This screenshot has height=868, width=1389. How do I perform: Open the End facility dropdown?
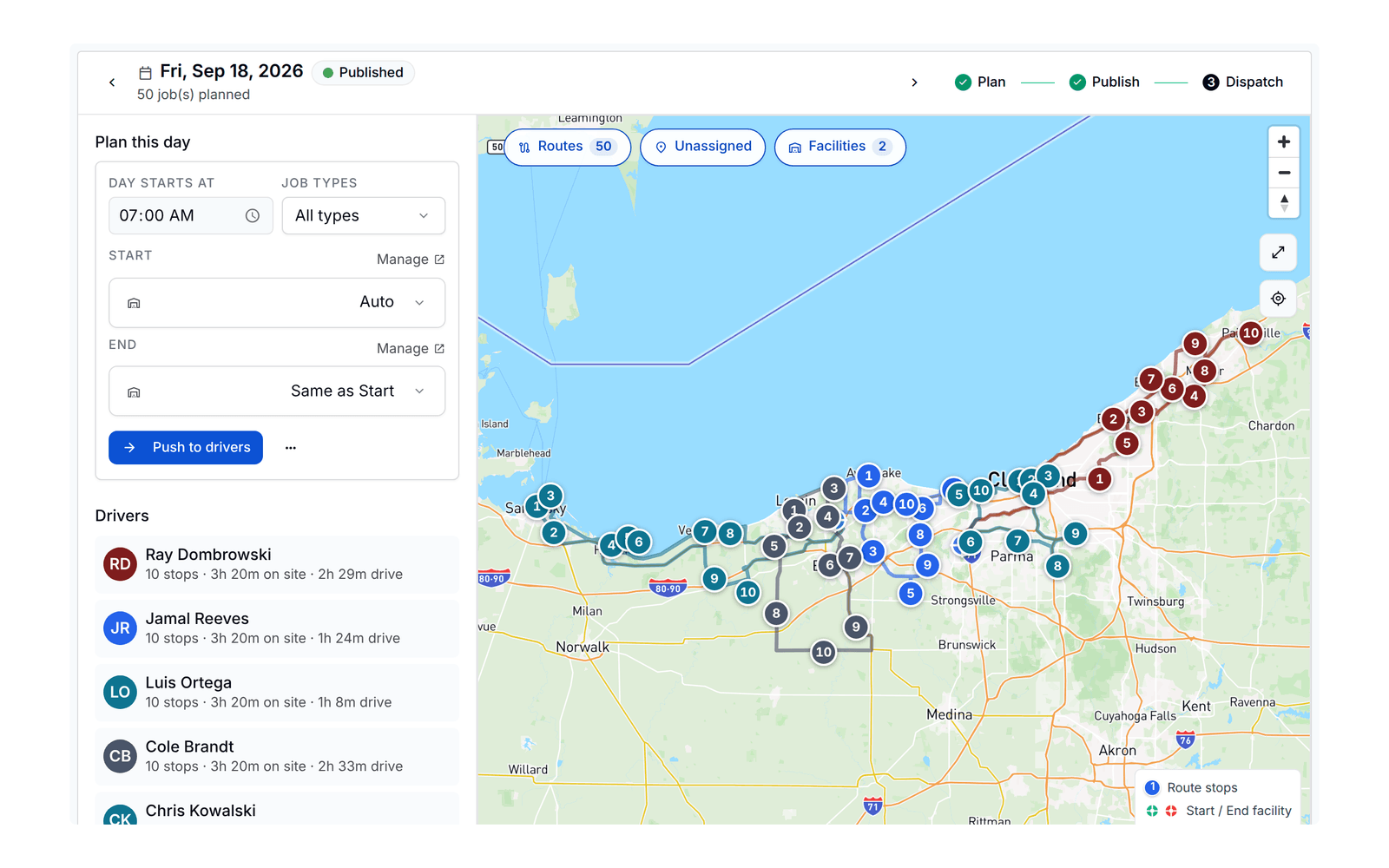277,391
